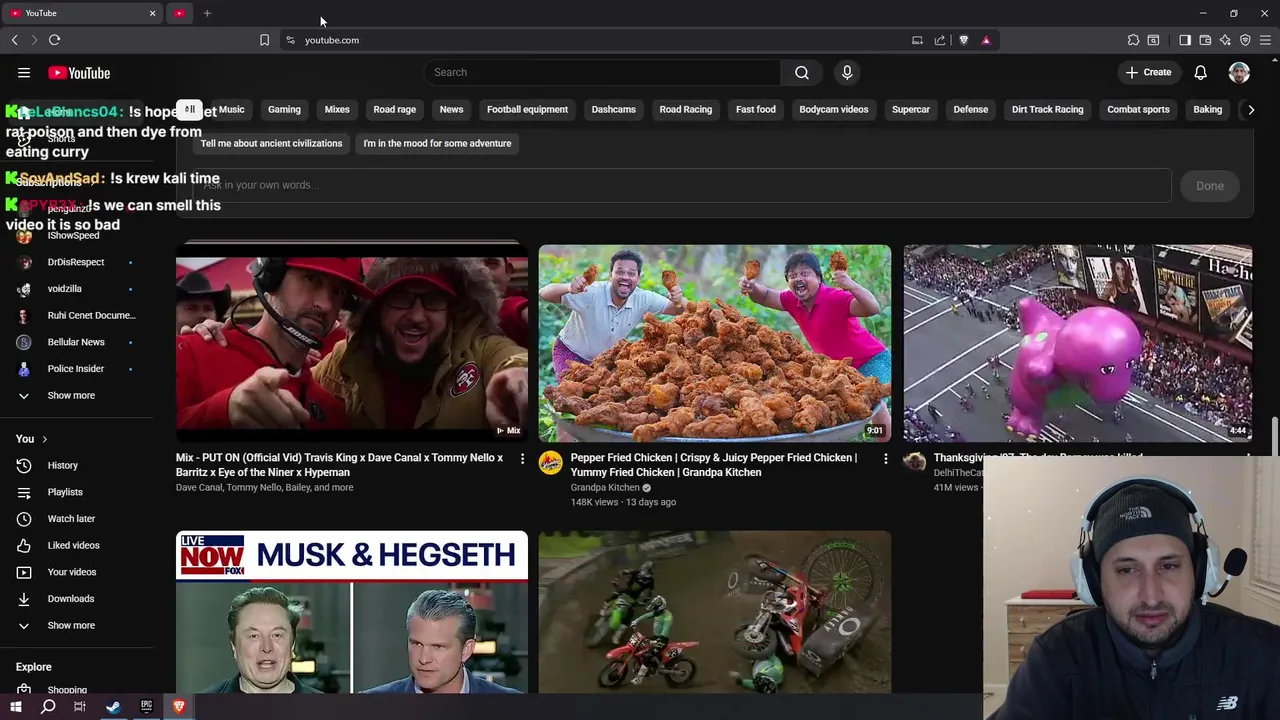Open Epic Games from the taskbar
This screenshot has height=720, width=1280.
146,707
